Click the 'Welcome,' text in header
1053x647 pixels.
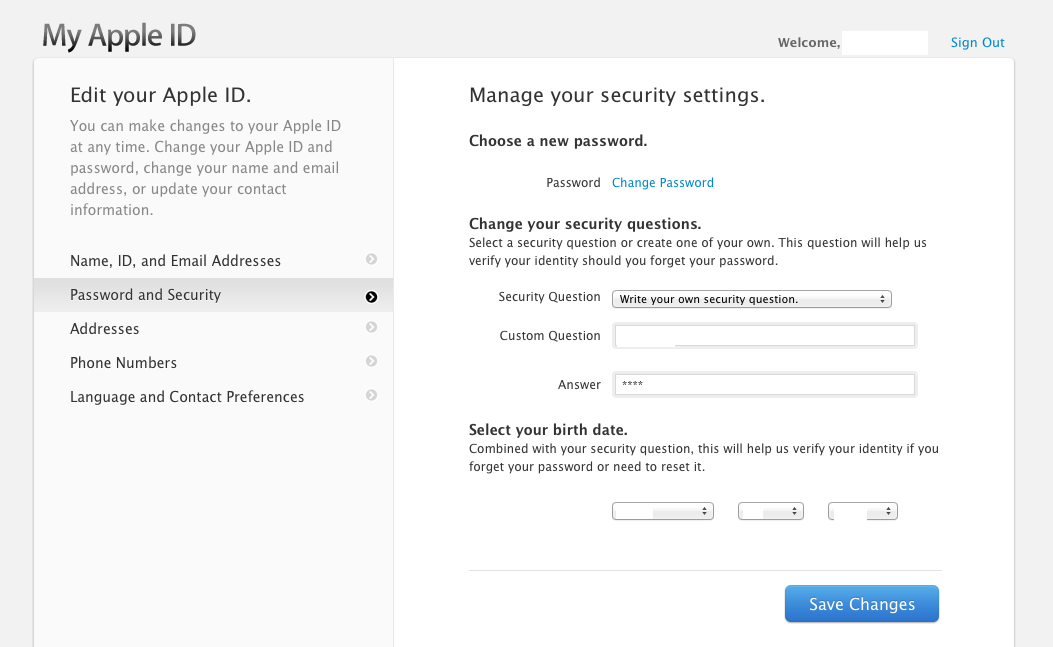[809, 42]
